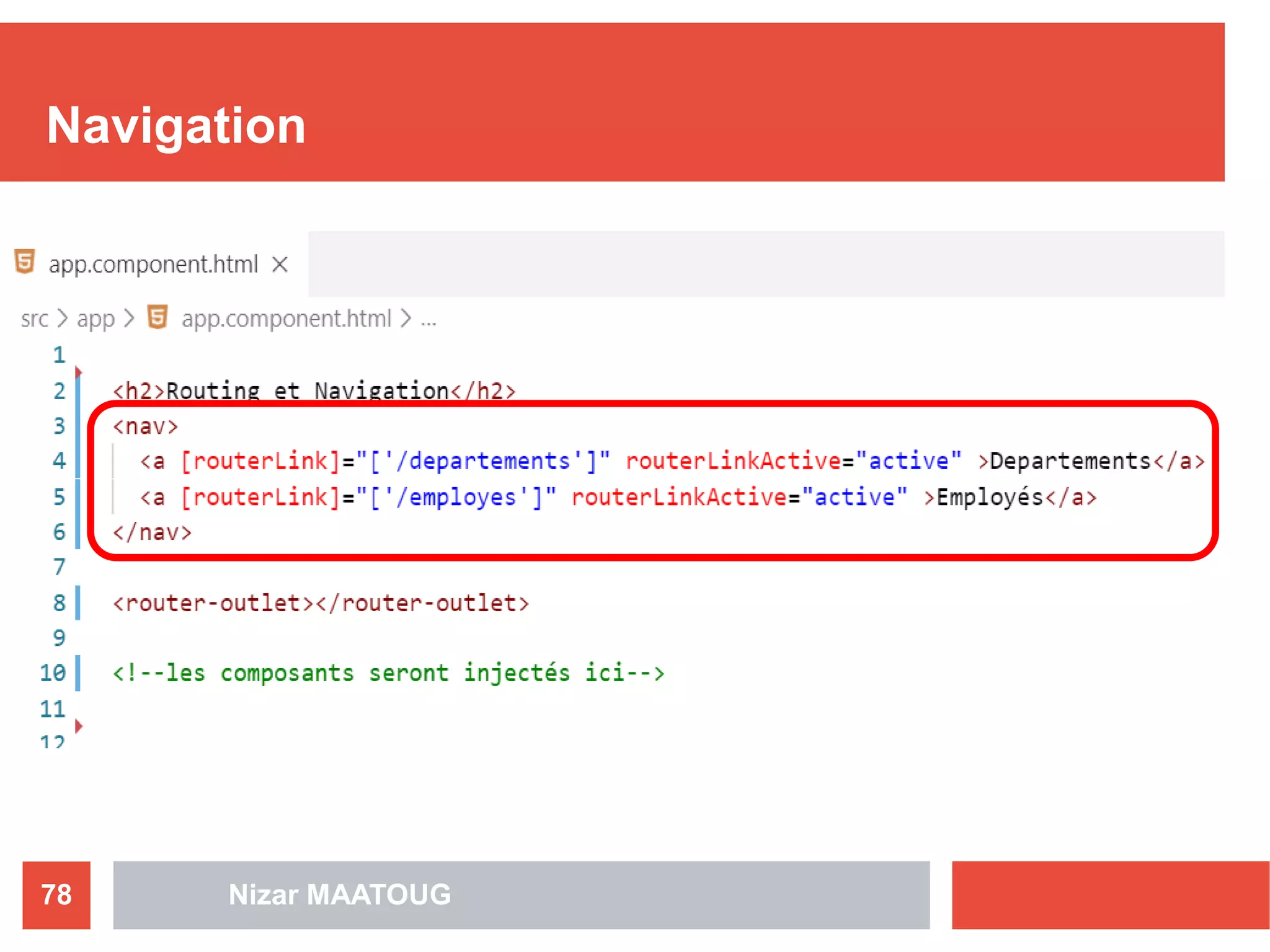Click the HTML5 icon in the breadcrumb
Image resolution: width=1270 pixels, height=952 pixels.
click(158, 317)
